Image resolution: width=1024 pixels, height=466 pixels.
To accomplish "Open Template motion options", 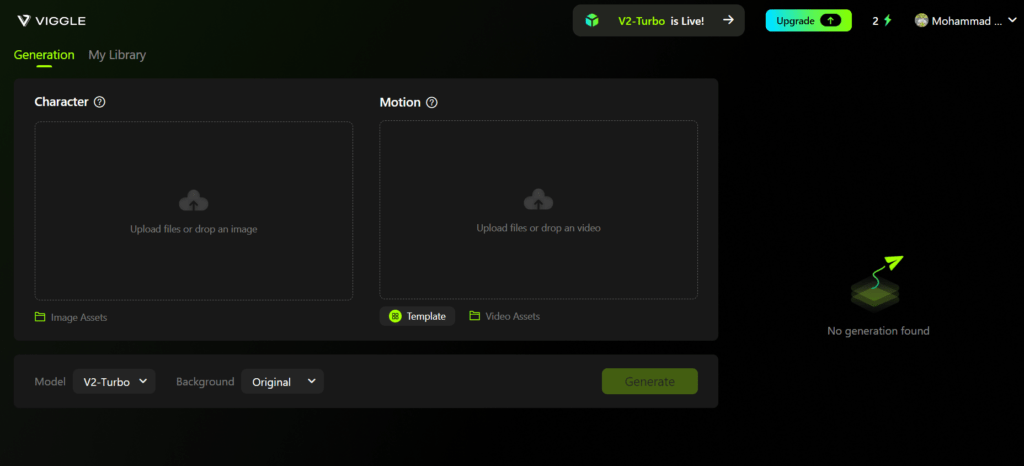I will pyautogui.click(x=417, y=317).
